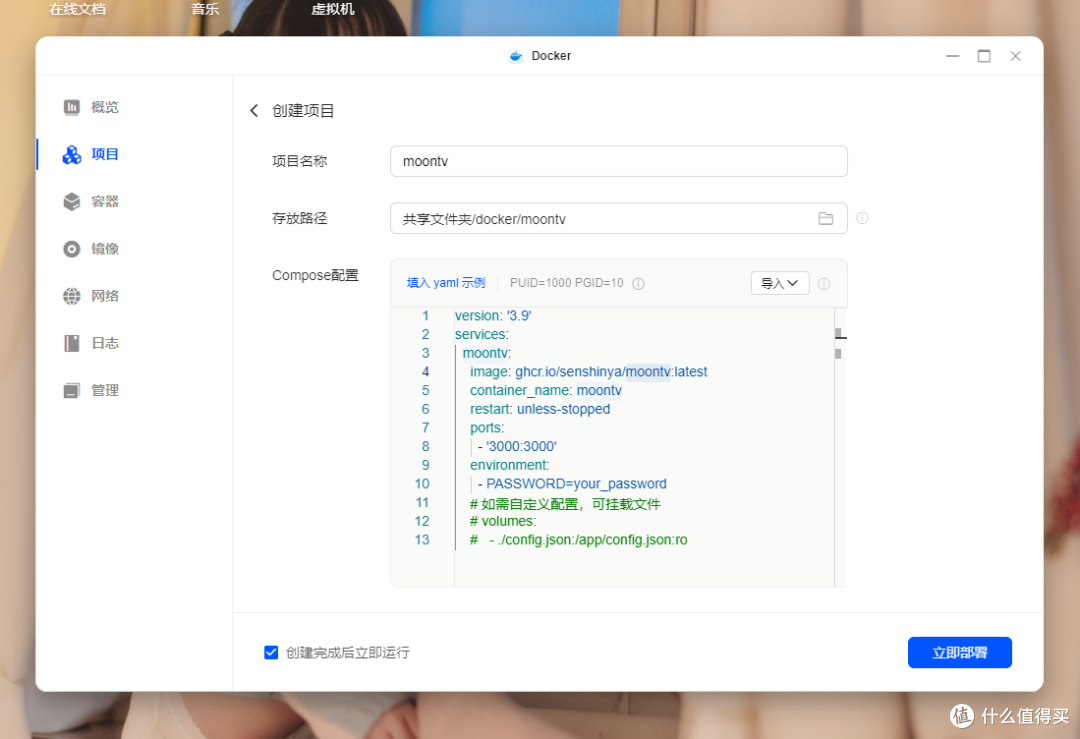The image size is (1080, 739).
Task: Open the 镜像 image disc icon
Action: pos(72,249)
